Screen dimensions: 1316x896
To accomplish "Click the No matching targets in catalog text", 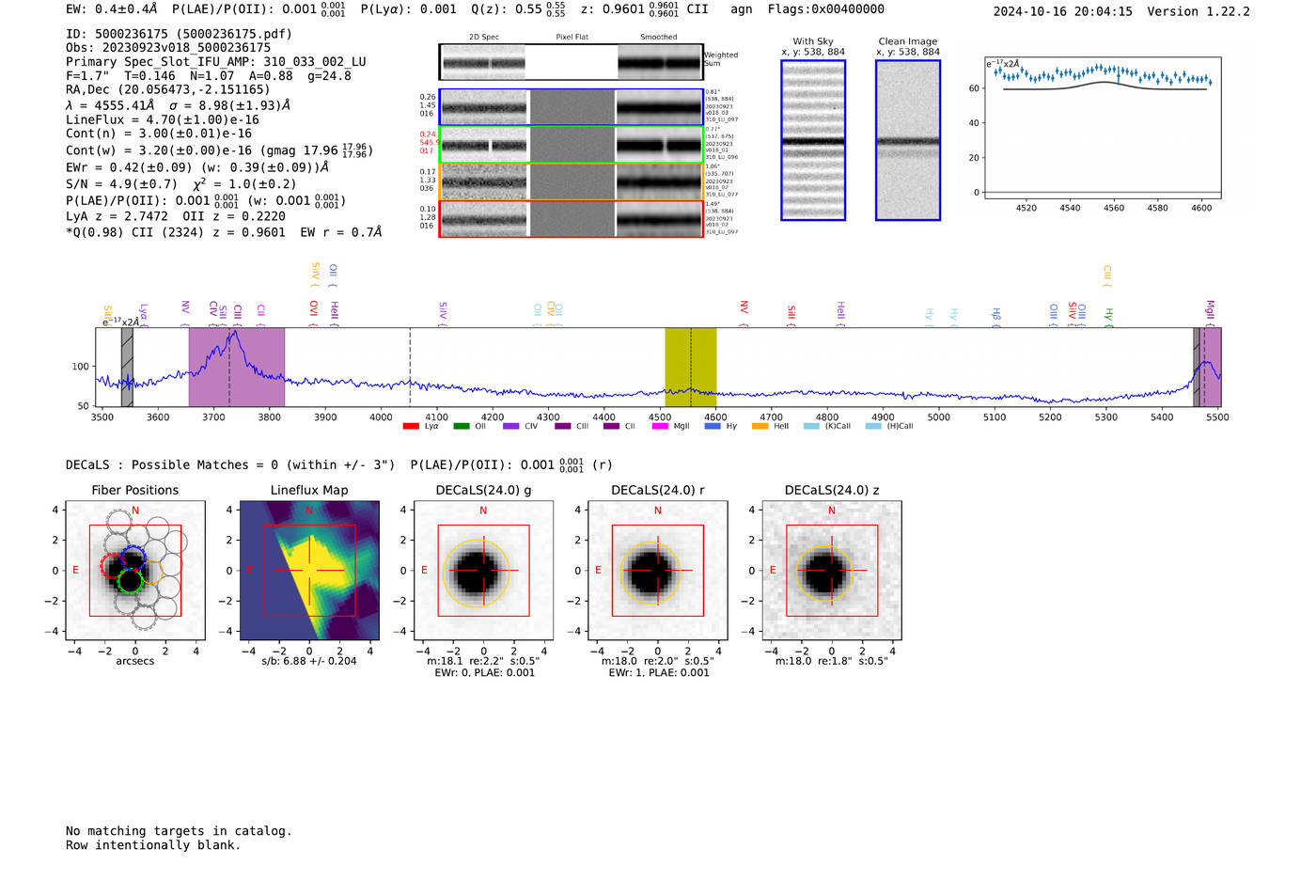I will click(179, 831).
